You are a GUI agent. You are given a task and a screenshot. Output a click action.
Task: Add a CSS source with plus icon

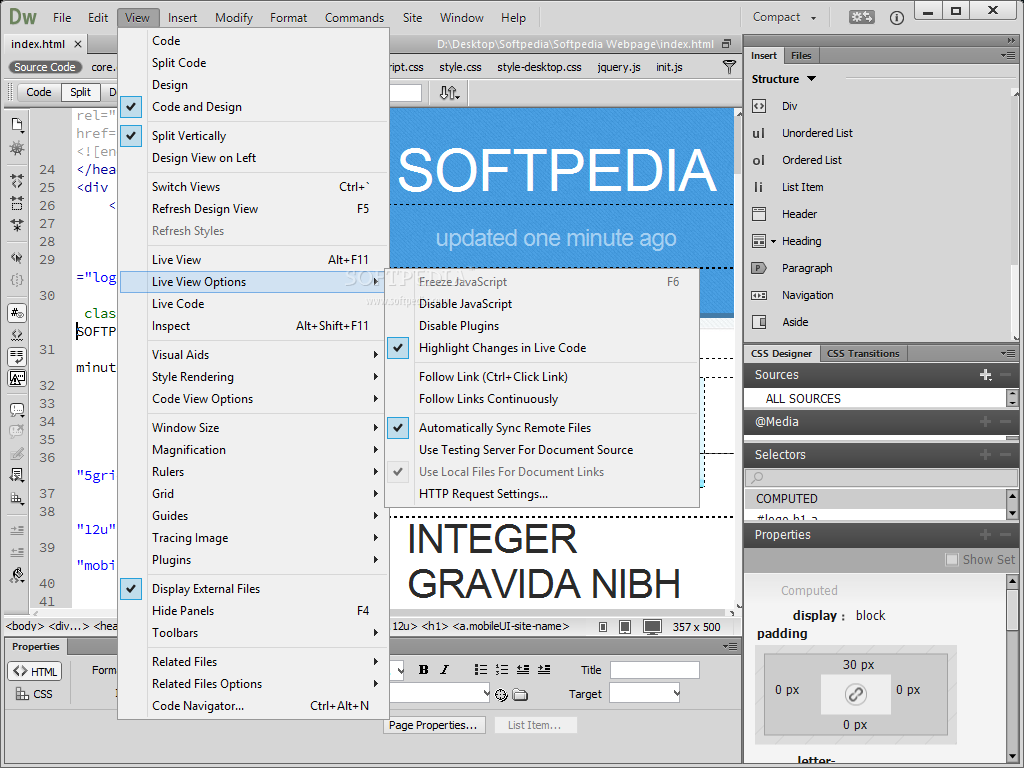click(x=985, y=375)
